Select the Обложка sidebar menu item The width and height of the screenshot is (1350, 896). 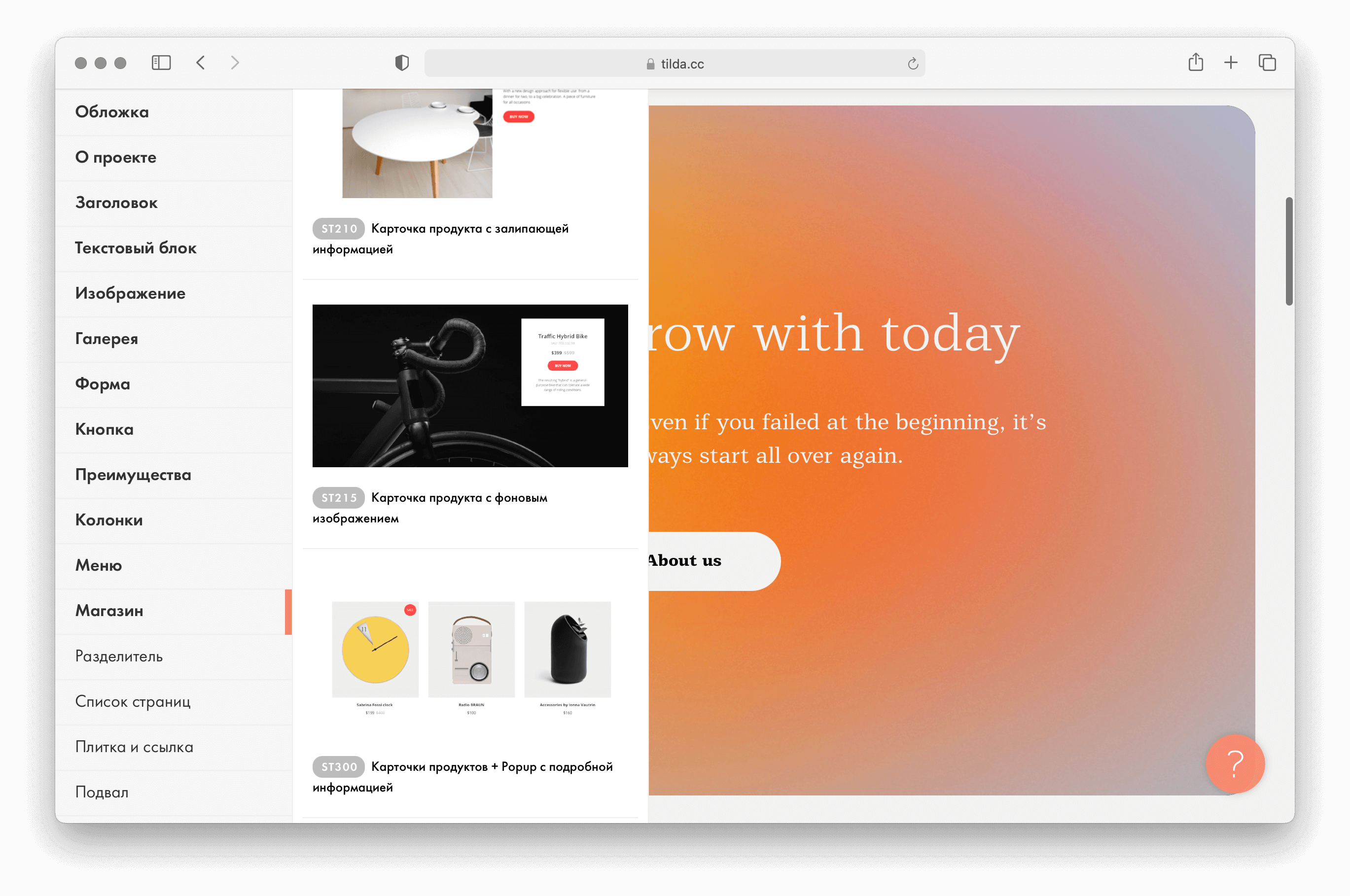click(x=113, y=112)
